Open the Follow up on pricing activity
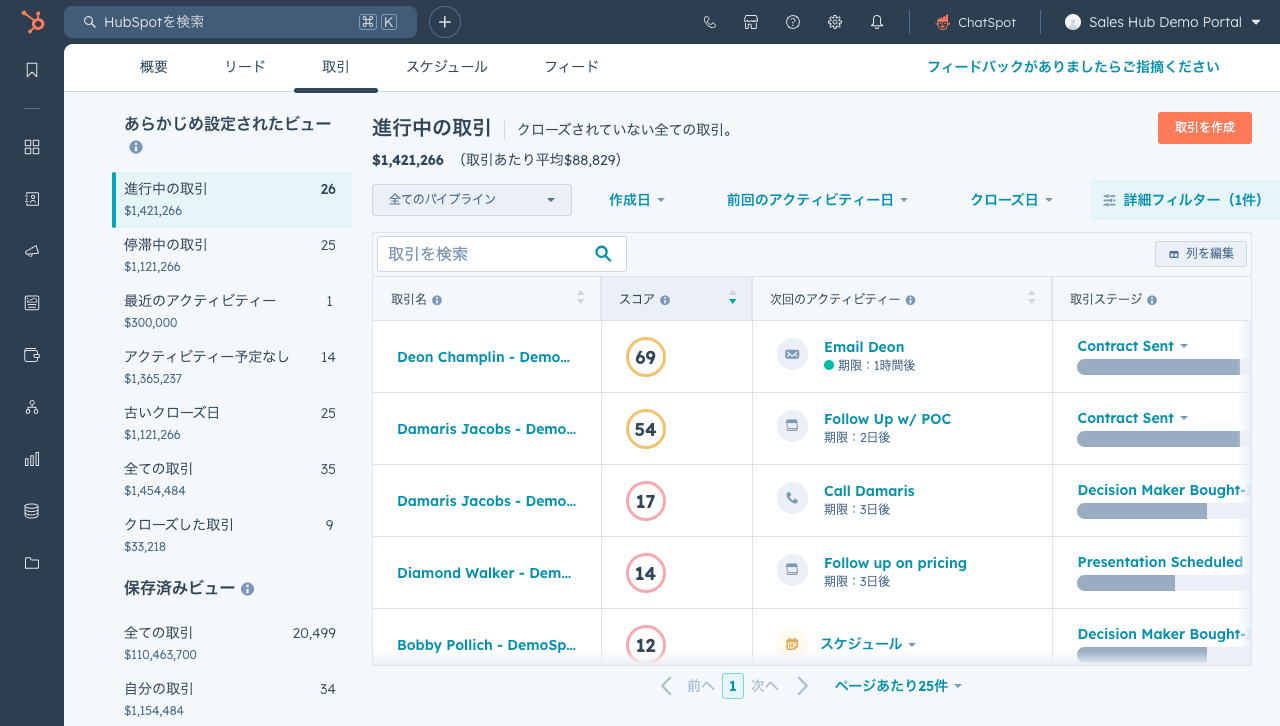Screen dimensions: 1280x726 895,563
